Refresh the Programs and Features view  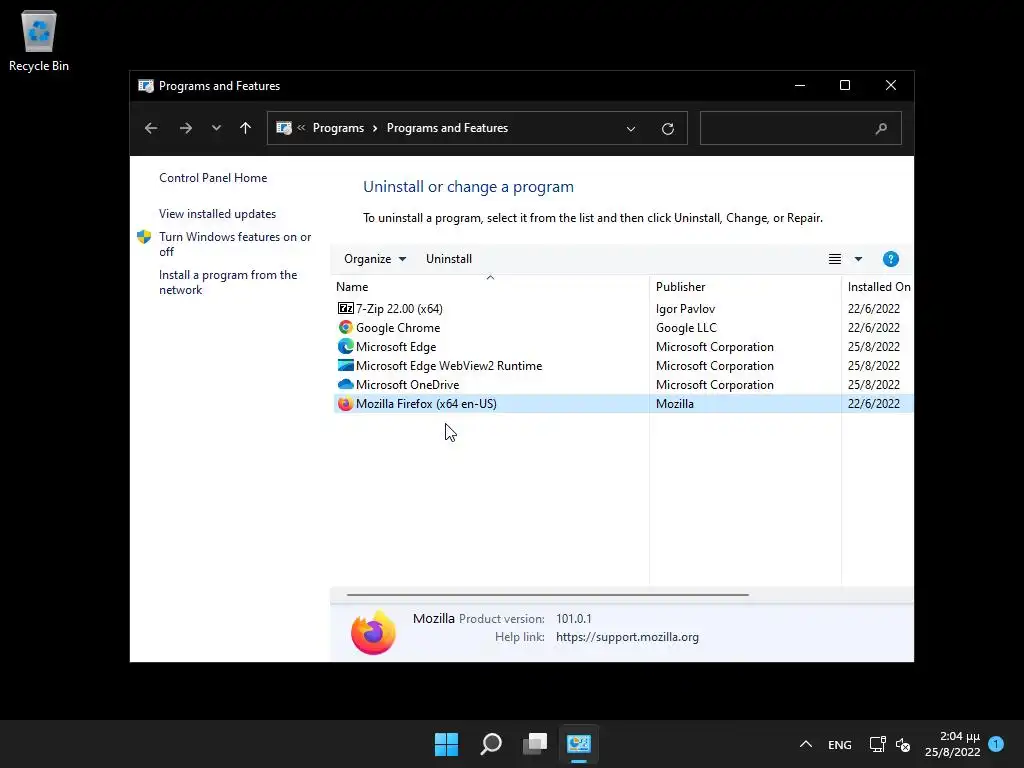[x=667, y=129]
